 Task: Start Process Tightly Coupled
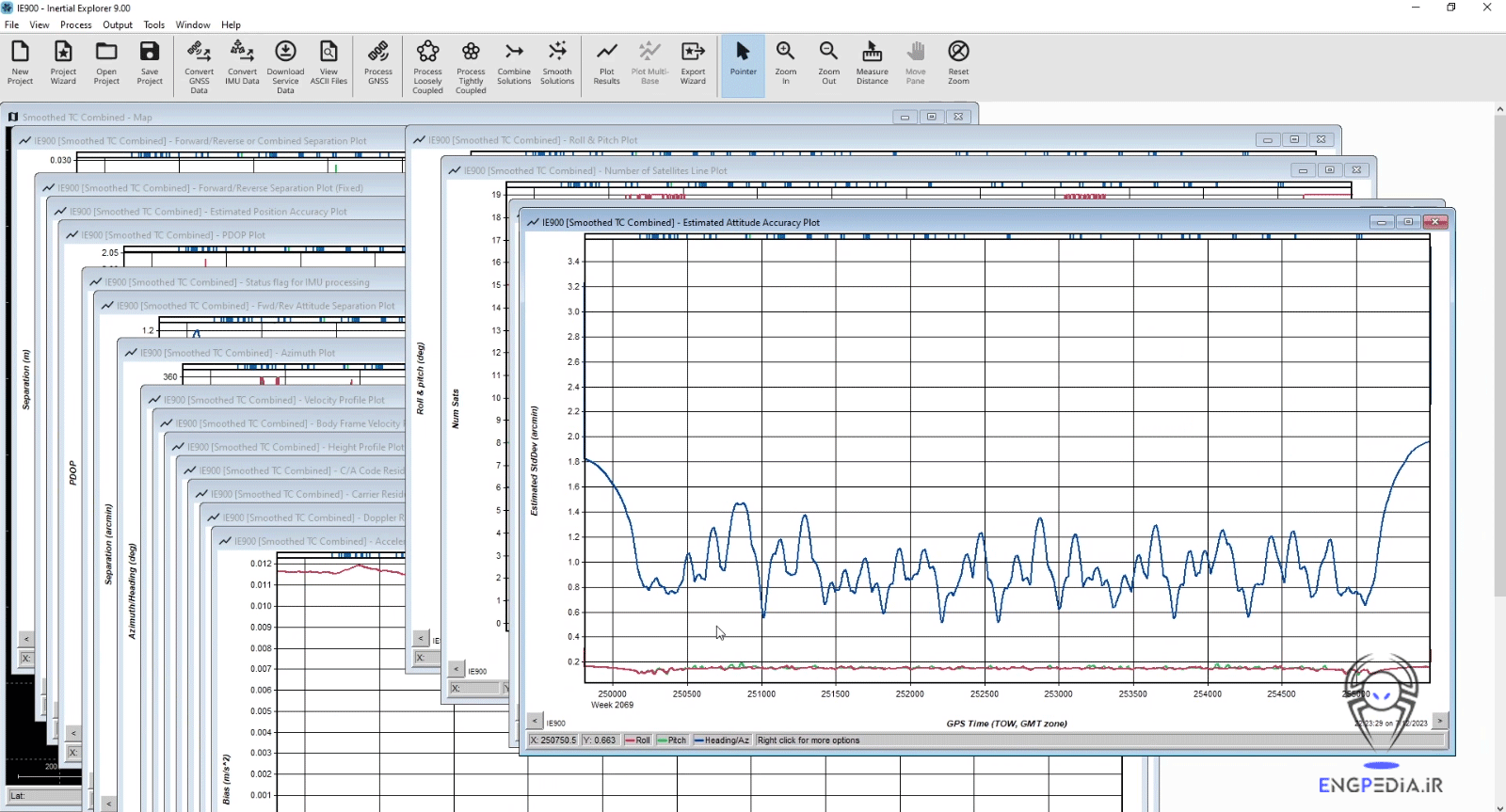tap(471, 67)
